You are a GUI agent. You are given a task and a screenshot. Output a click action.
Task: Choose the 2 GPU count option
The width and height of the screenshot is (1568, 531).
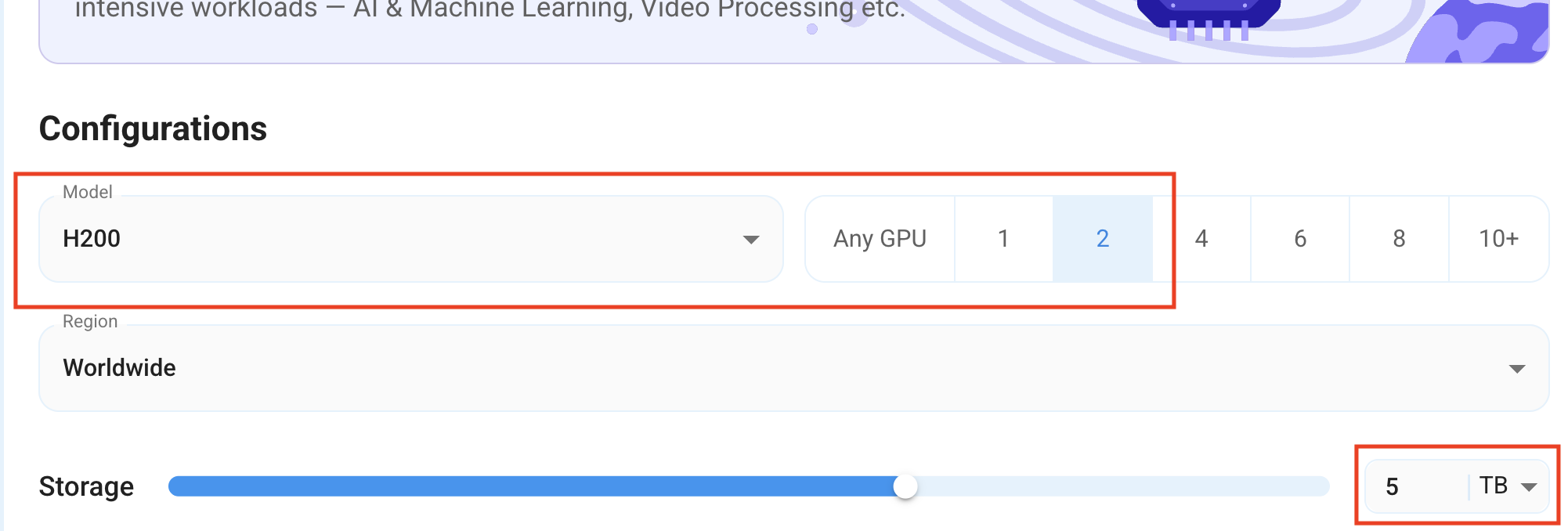pos(1102,239)
